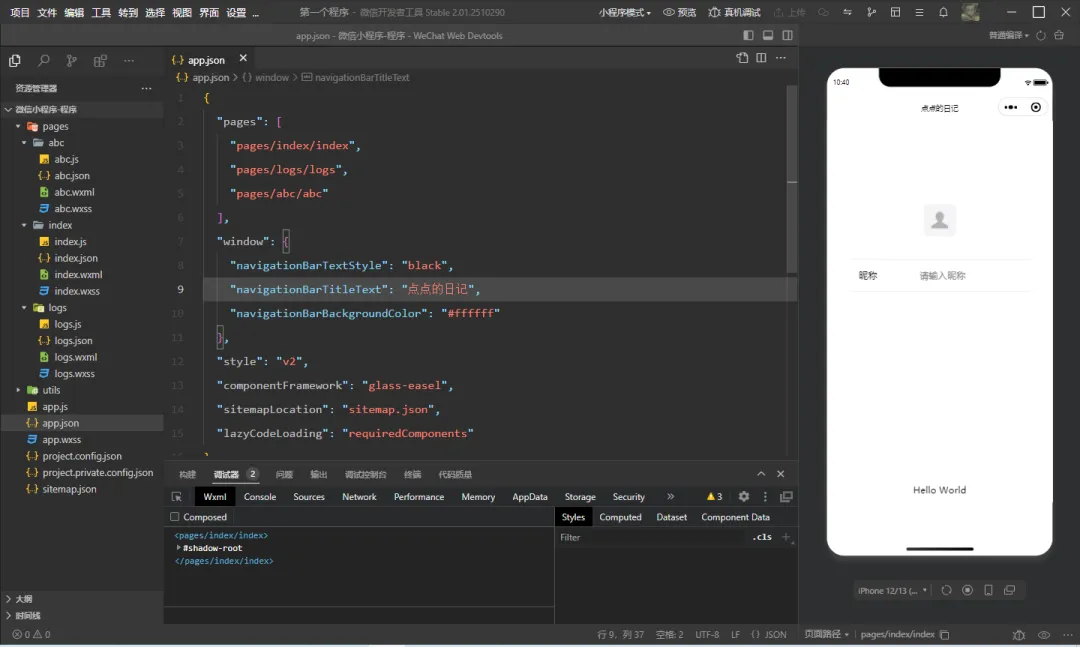Open the mini program mode (小程序模式) dropdown

[x=624, y=12]
